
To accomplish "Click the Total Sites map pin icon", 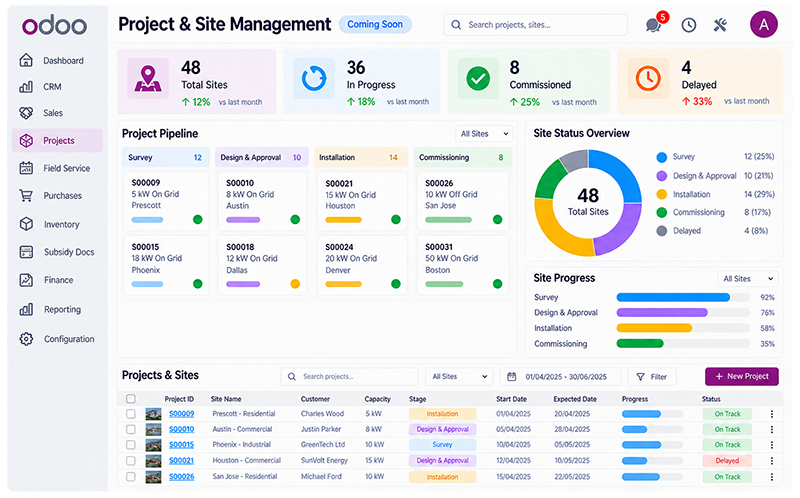I will click(x=148, y=79).
